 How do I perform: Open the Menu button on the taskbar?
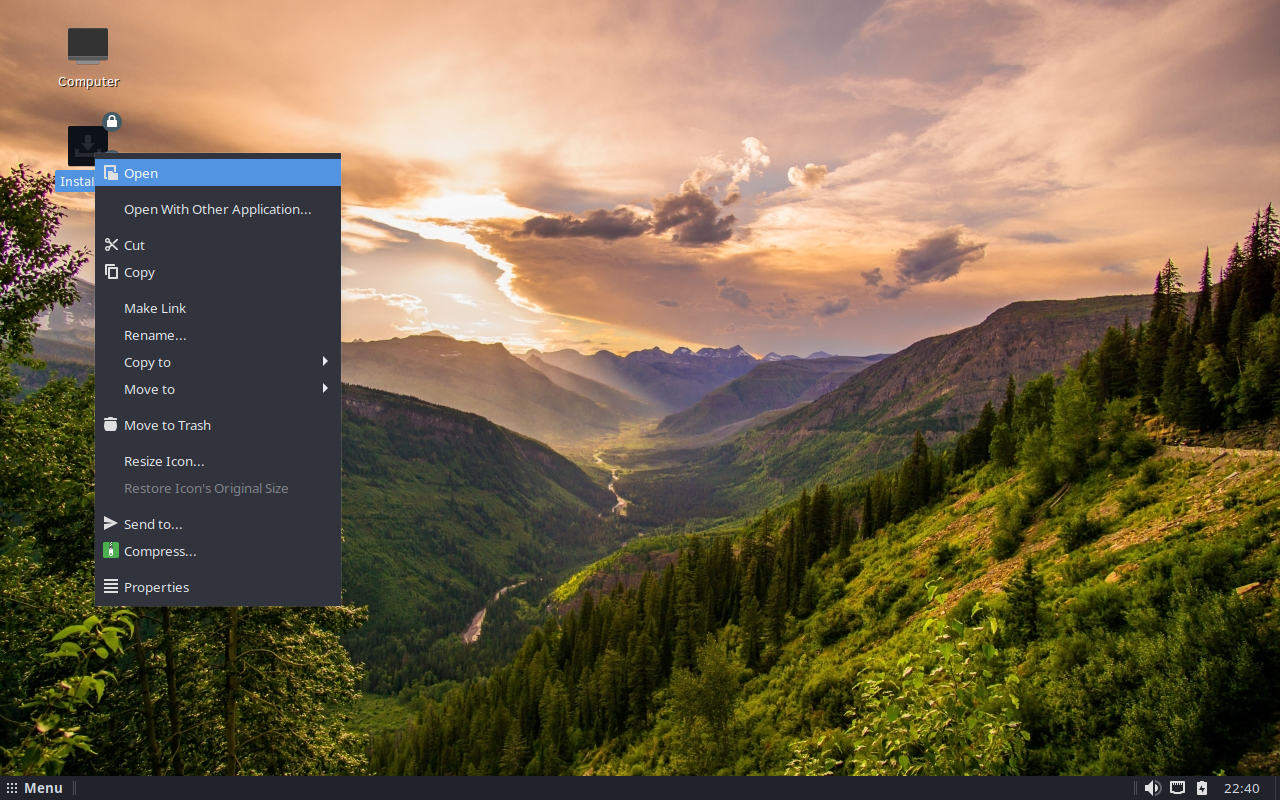(35, 788)
